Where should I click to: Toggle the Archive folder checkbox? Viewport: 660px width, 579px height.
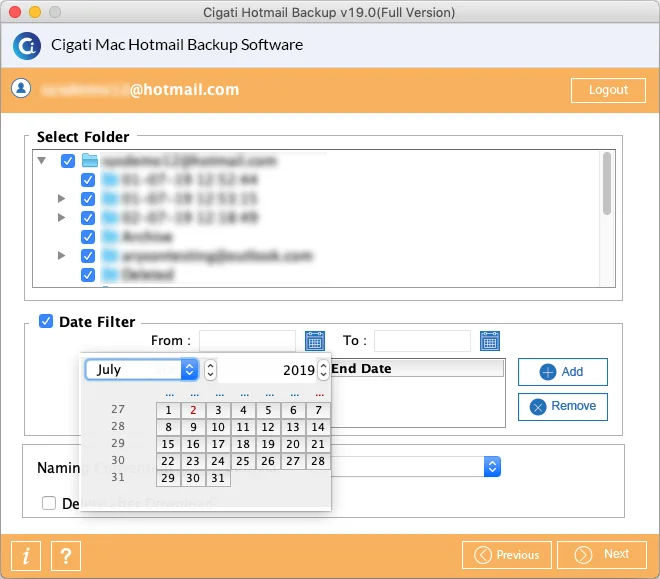tap(88, 237)
